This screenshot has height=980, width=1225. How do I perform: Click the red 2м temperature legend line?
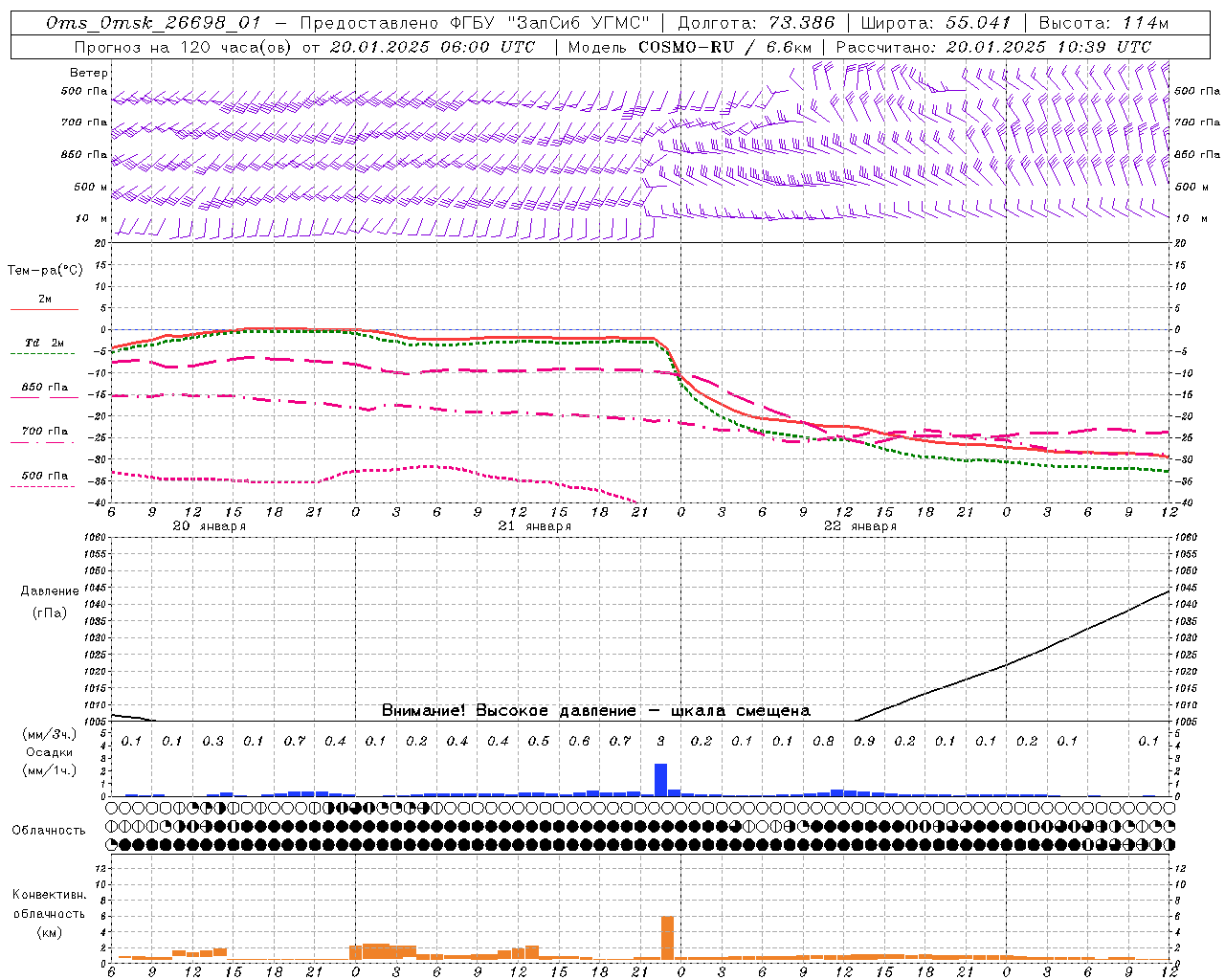(44, 310)
